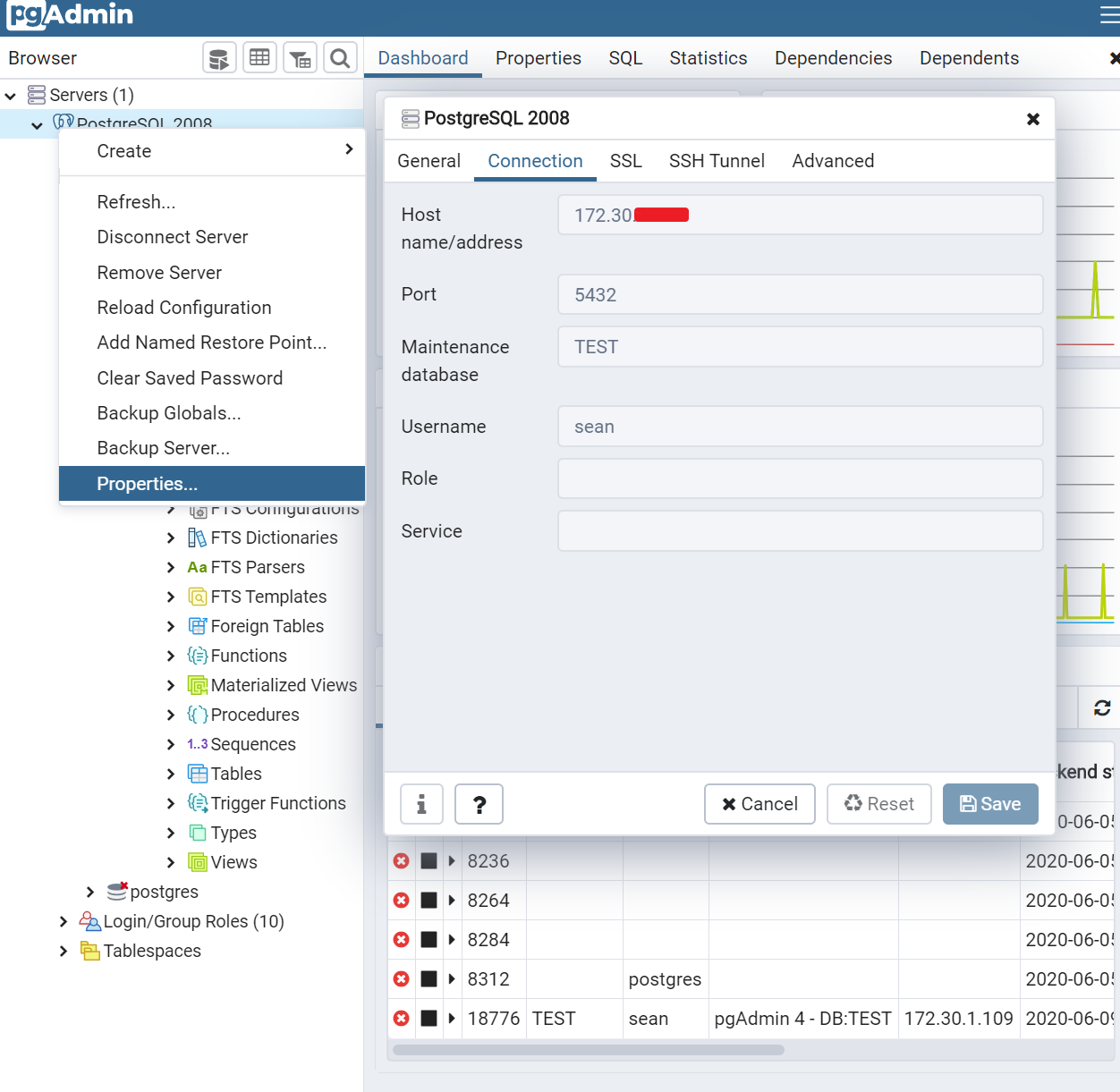Click the empty Role field
The image size is (1120, 1092).
[801, 478]
